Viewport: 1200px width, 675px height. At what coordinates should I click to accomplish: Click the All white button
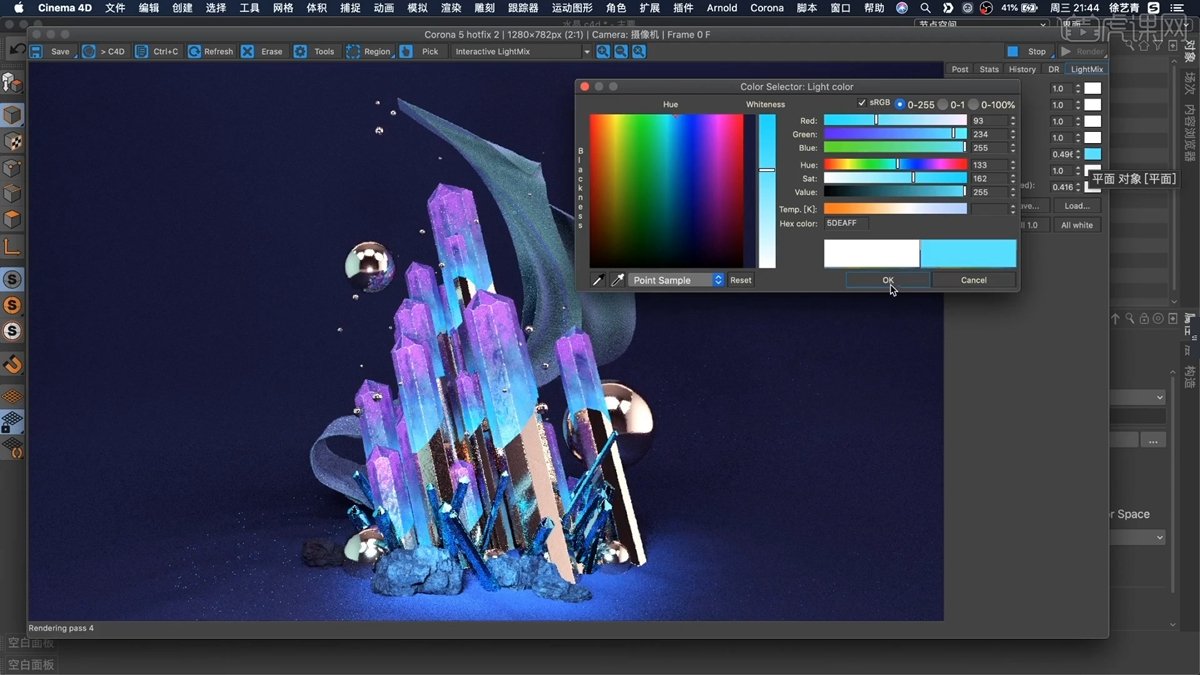tap(1077, 225)
